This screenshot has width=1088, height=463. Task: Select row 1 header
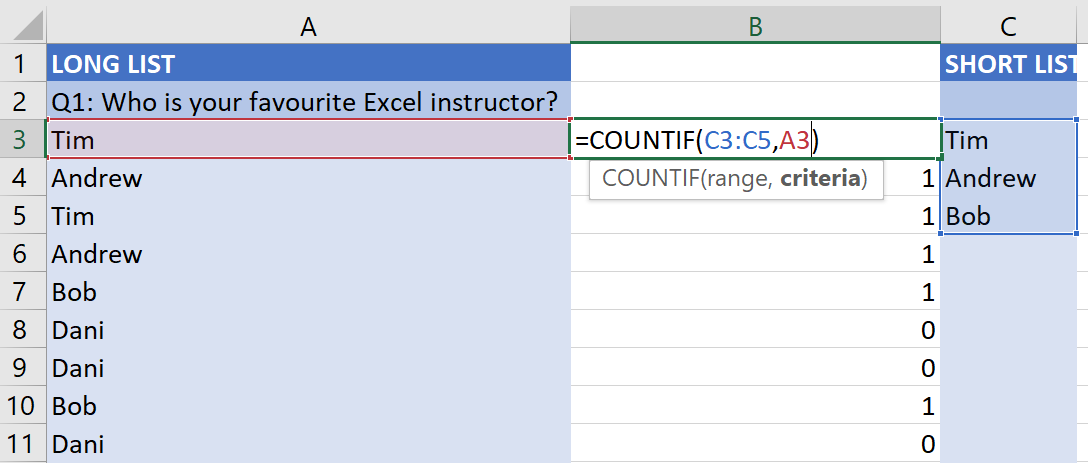[19, 65]
